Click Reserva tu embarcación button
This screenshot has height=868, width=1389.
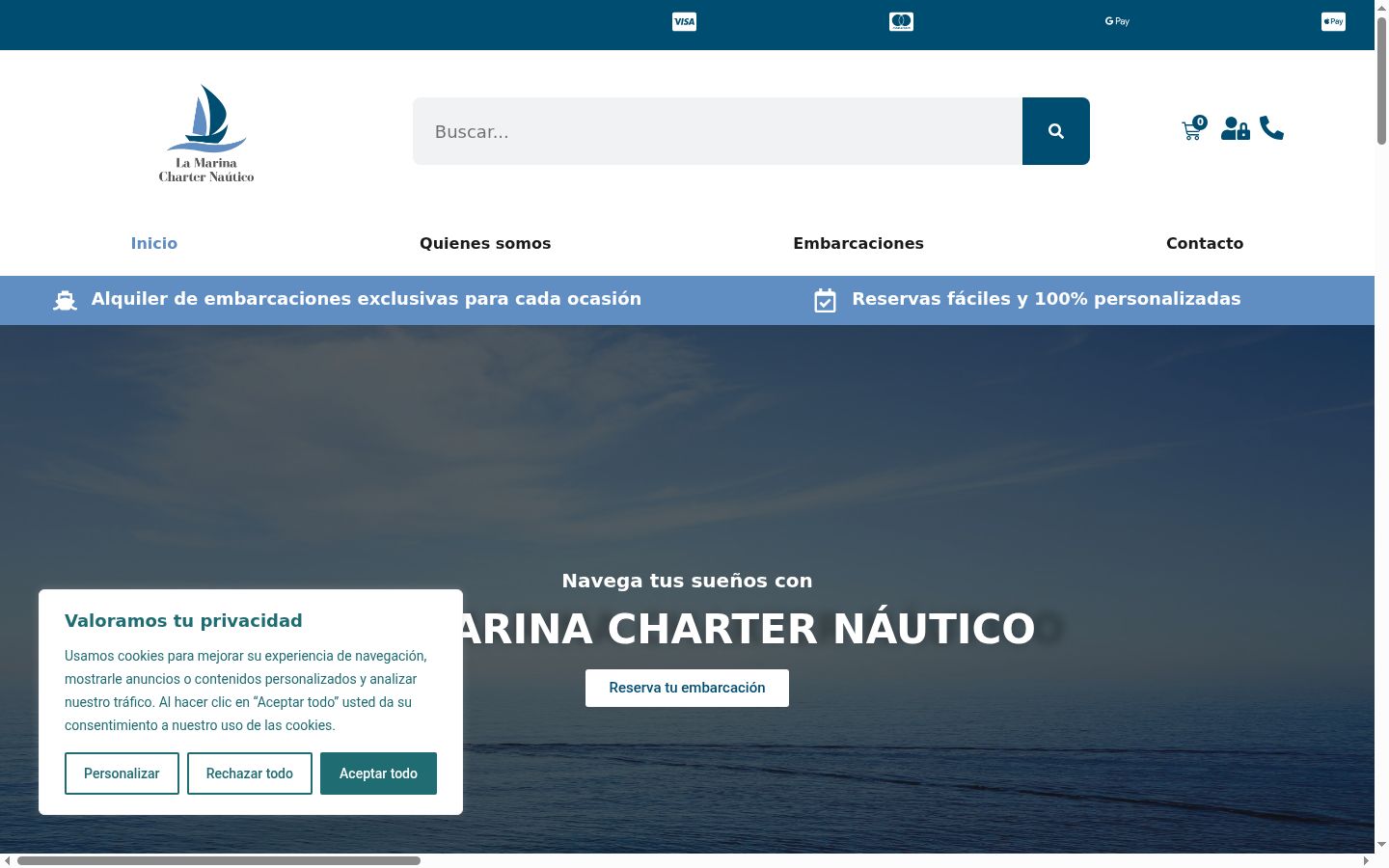click(x=687, y=688)
